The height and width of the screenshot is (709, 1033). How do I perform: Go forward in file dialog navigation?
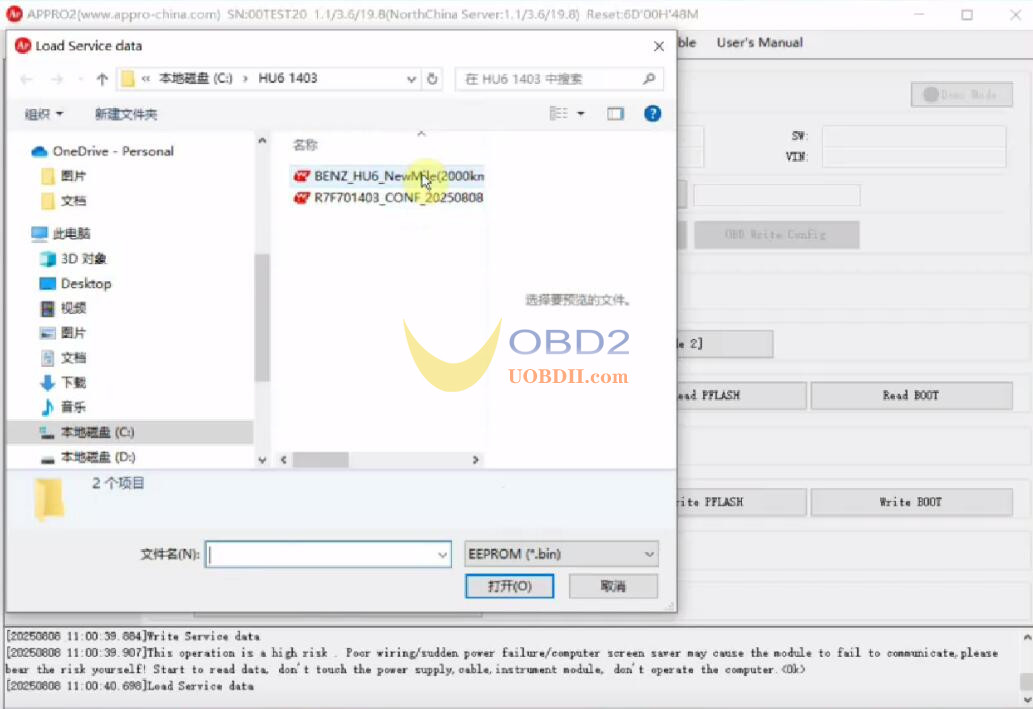(x=57, y=79)
